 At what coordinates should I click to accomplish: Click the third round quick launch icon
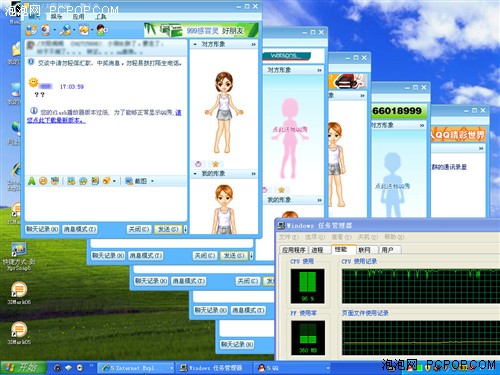[x=80, y=368]
